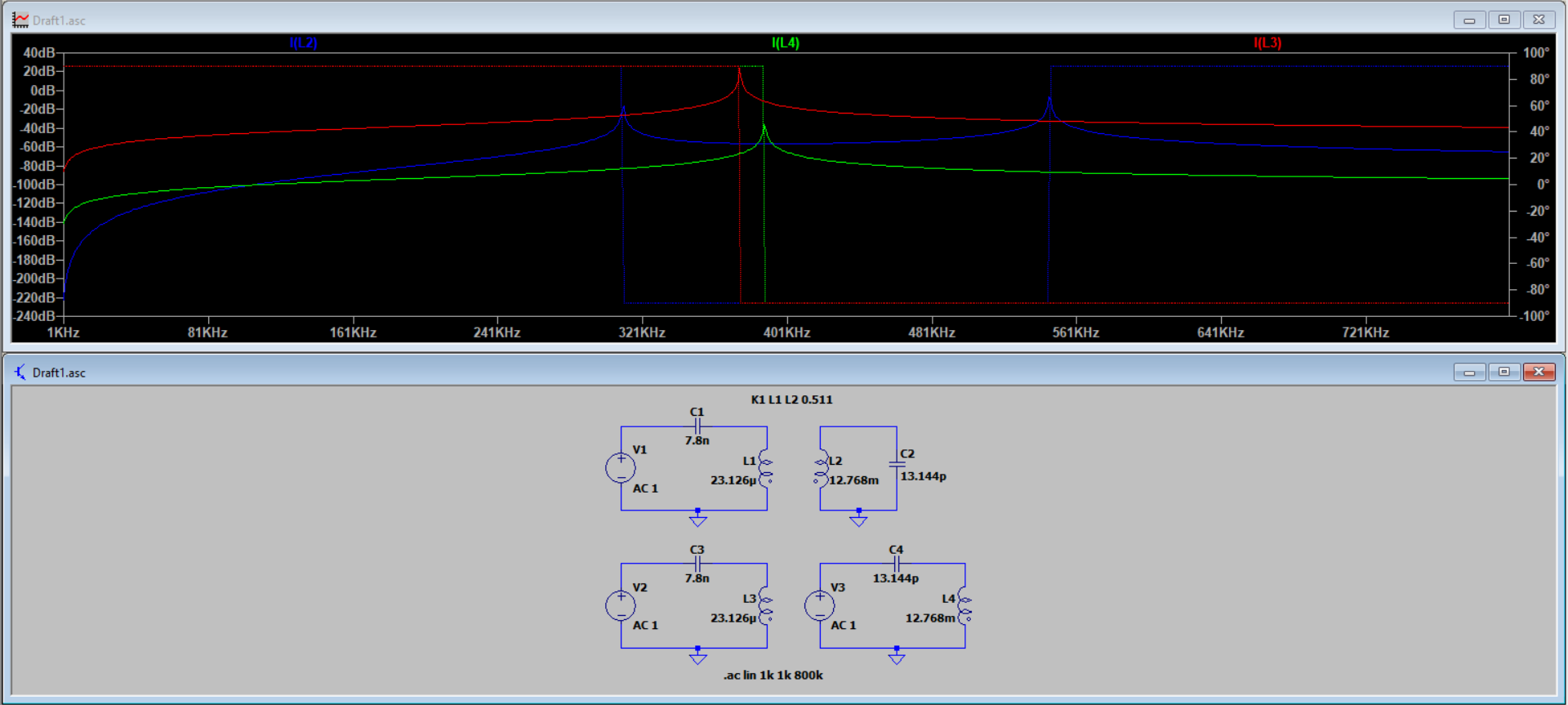This screenshot has height=705, width=1568.
Task: Select inductor L1 symbol
Action: coord(766,468)
